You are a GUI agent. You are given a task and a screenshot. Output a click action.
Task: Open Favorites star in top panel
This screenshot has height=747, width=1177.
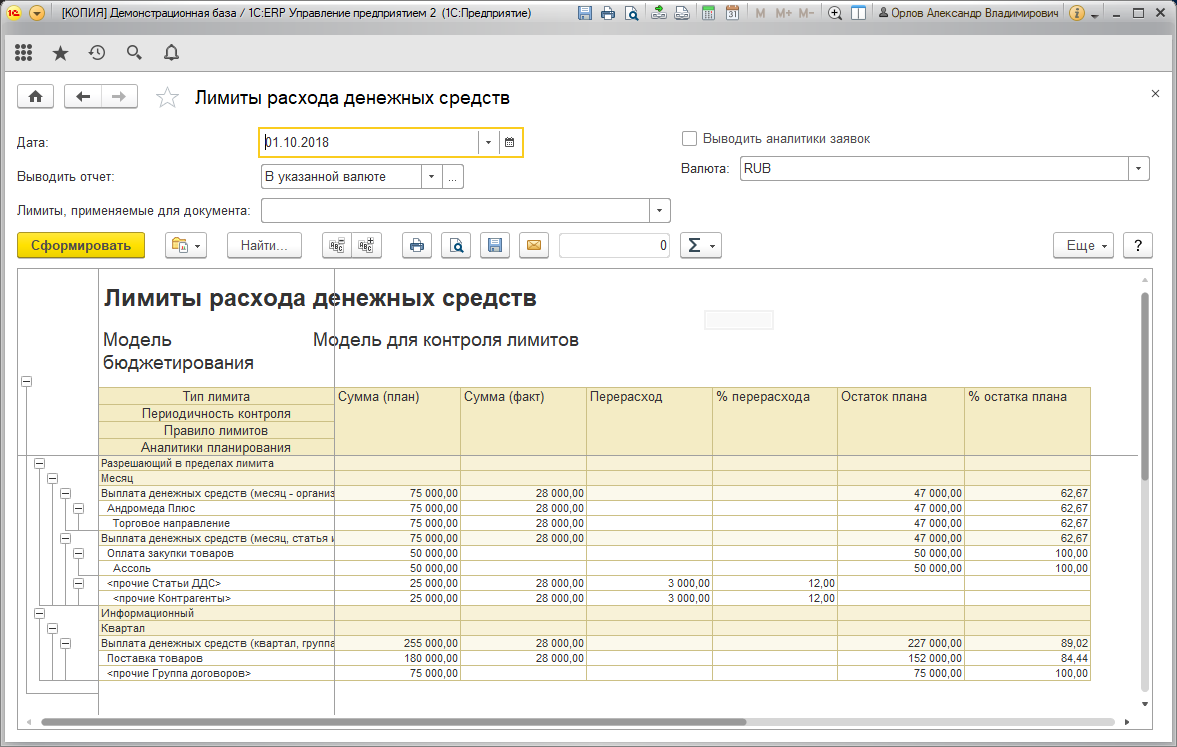click(x=60, y=53)
